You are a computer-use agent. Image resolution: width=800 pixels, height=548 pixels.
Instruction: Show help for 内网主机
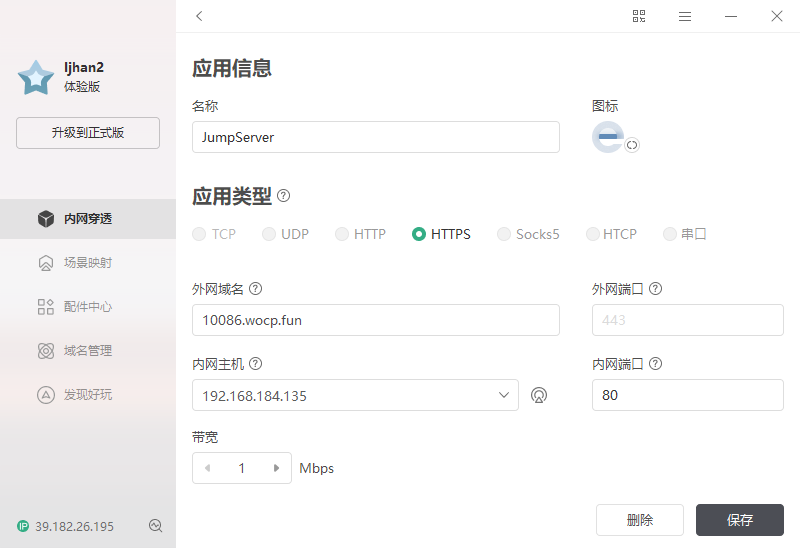click(255, 364)
